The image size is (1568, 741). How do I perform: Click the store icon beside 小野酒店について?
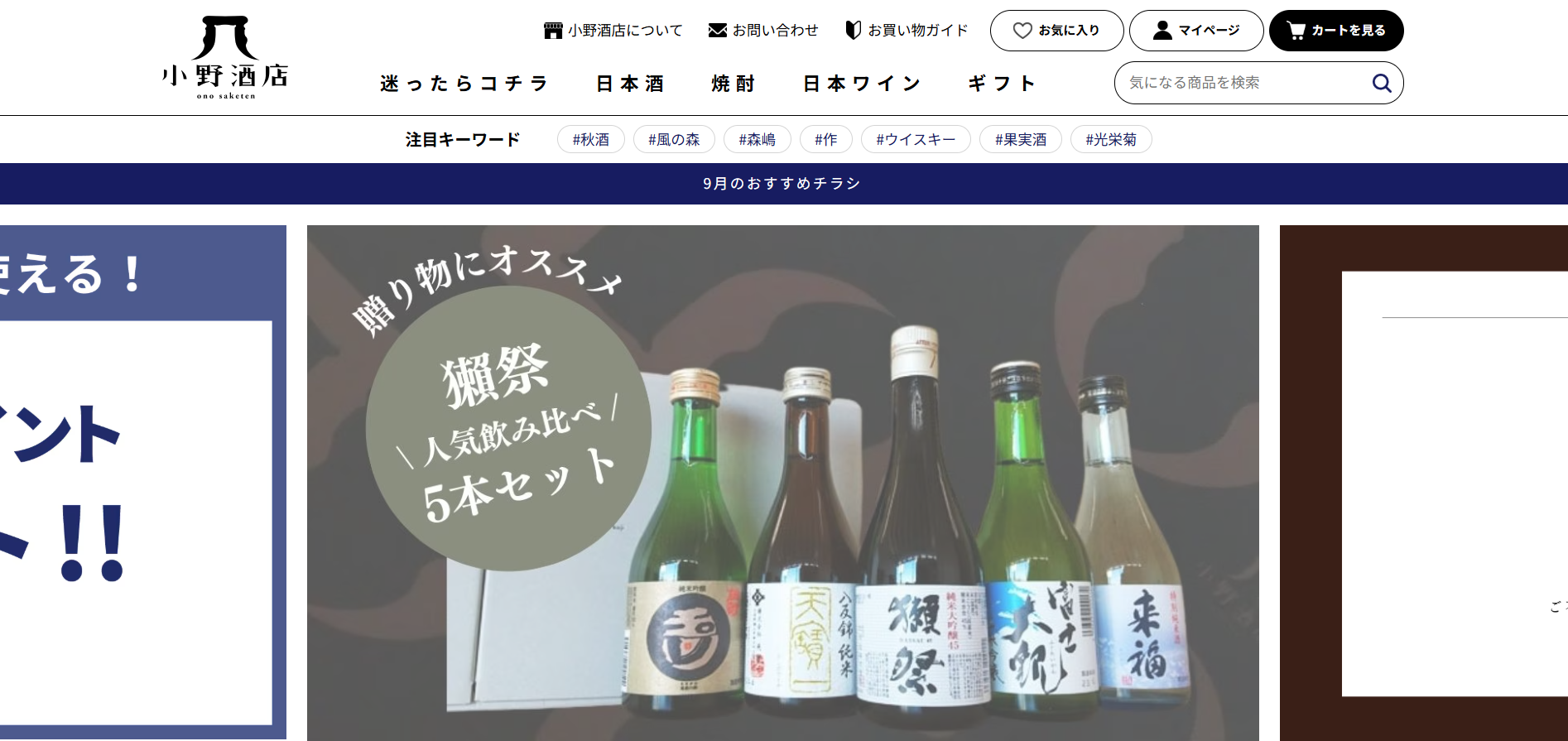[552, 31]
